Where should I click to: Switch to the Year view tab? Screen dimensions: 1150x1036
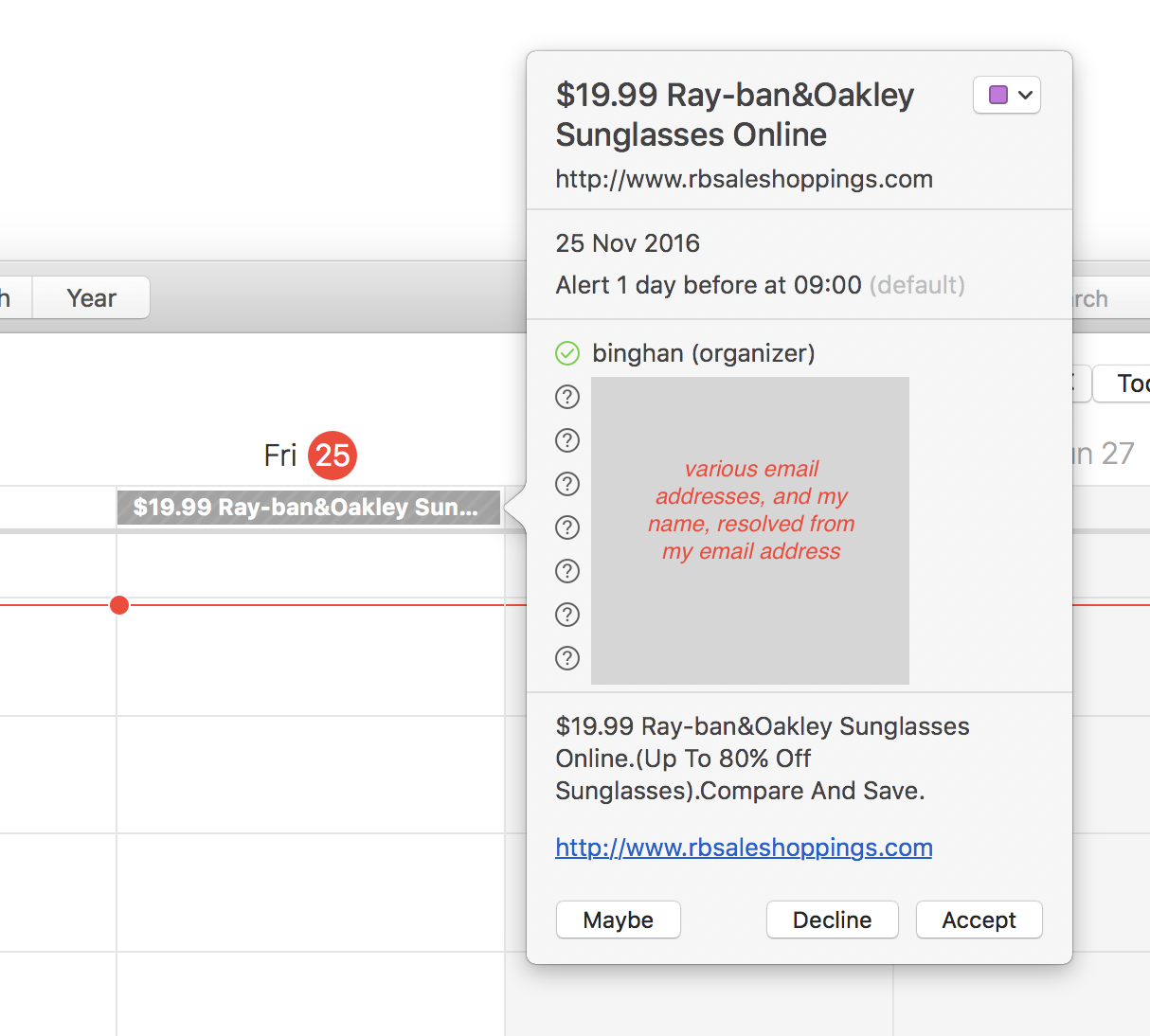91,298
